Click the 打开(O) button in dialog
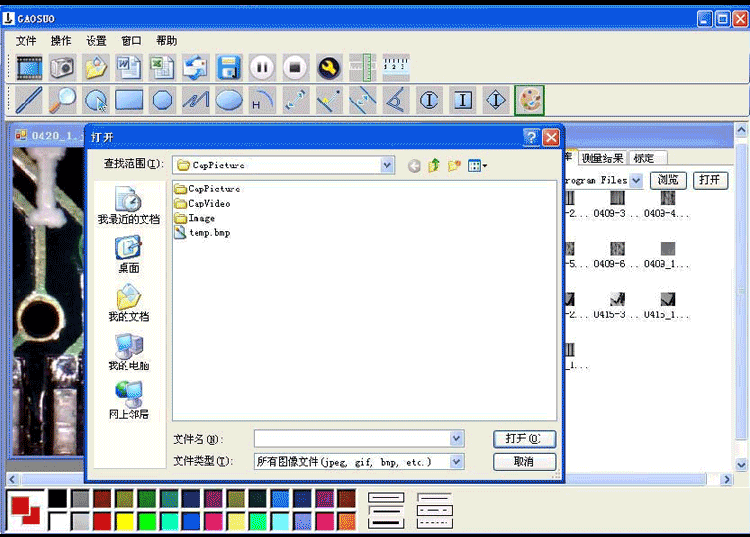The height and width of the screenshot is (537, 750). pos(524,438)
